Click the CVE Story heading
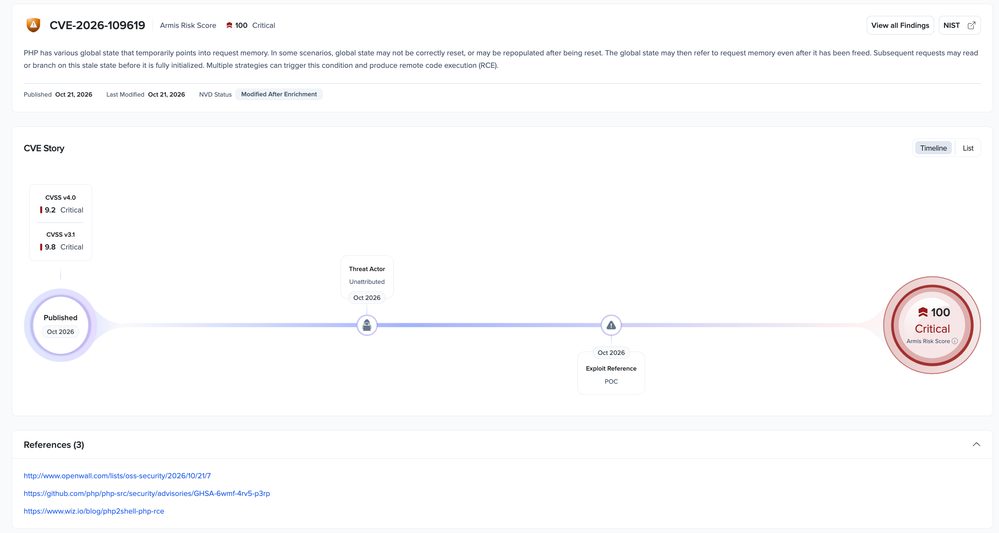 (44, 148)
